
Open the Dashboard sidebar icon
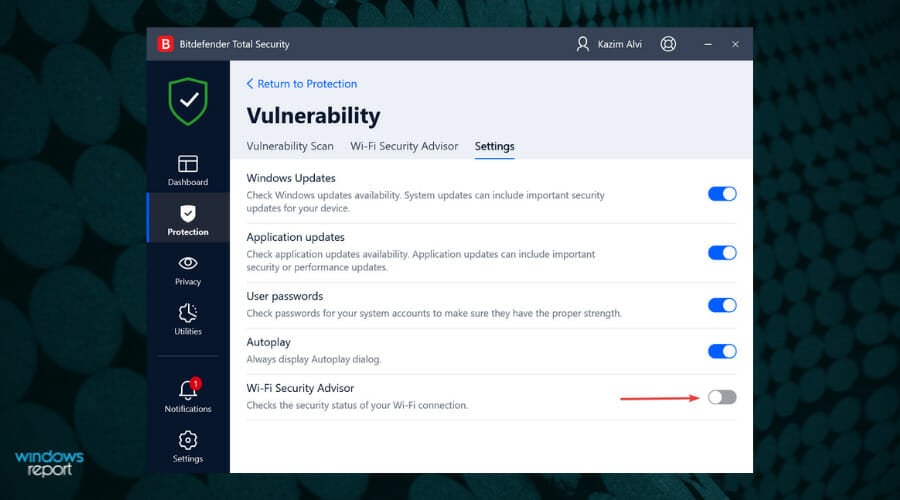188,164
